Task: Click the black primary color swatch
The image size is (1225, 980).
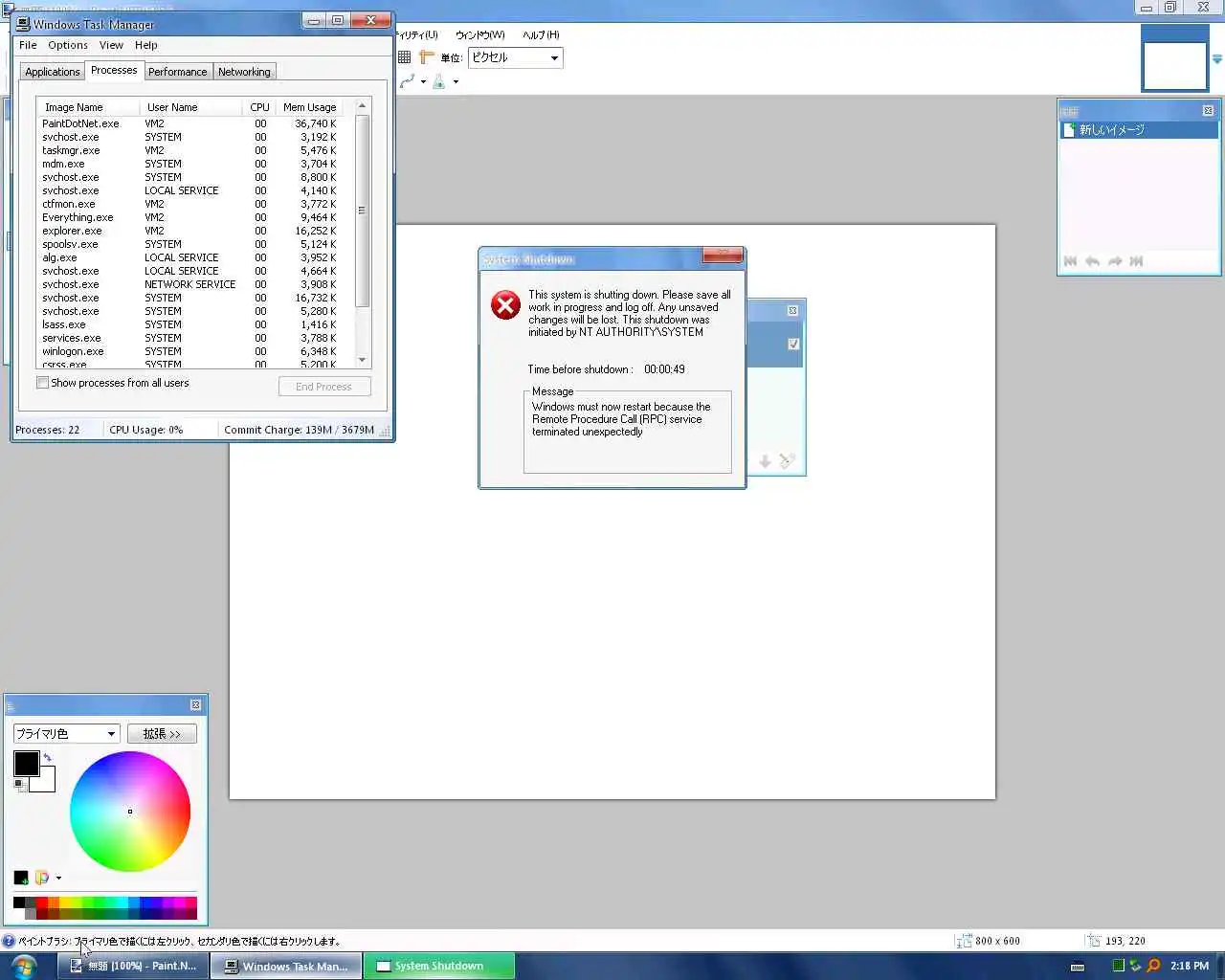Action: pyautogui.click(x=26, y=763)
